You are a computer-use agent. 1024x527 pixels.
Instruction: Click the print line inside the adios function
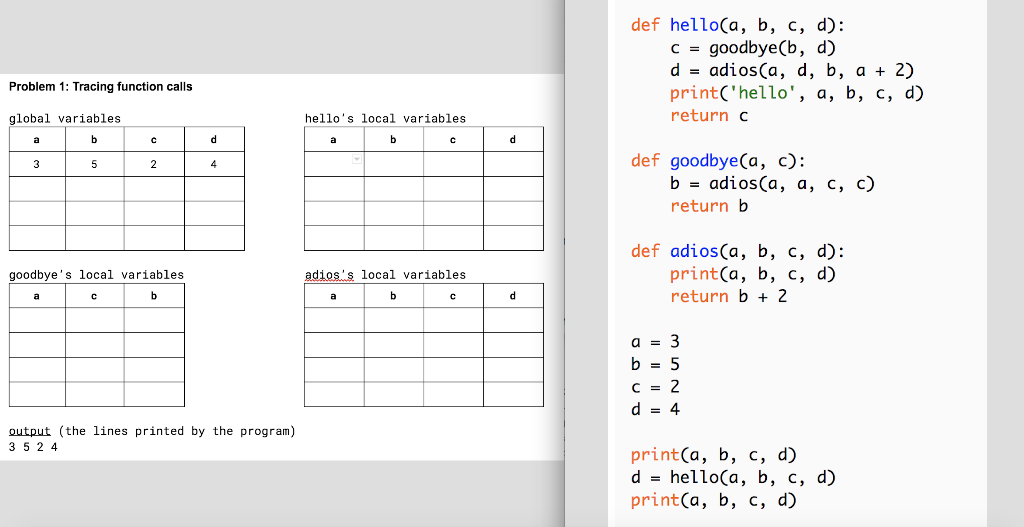point(753,274)
